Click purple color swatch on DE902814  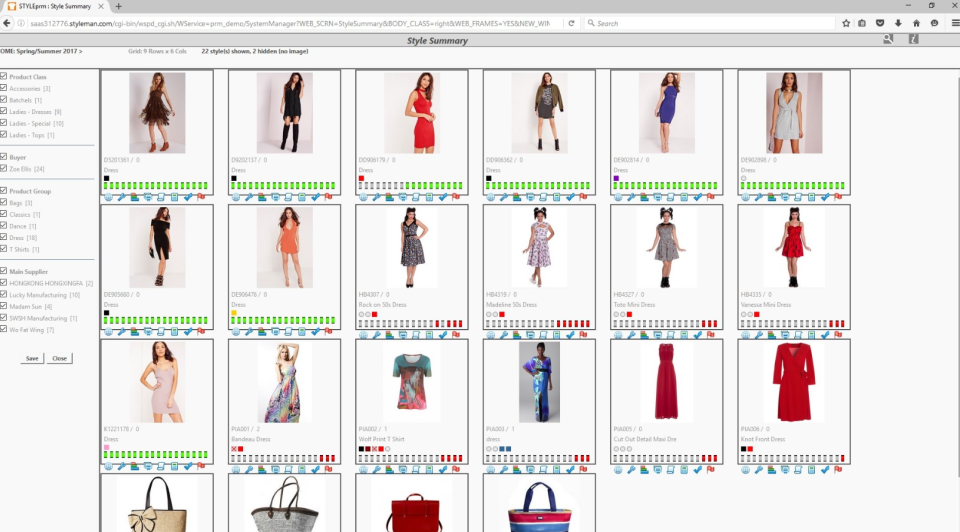[616, 179]
